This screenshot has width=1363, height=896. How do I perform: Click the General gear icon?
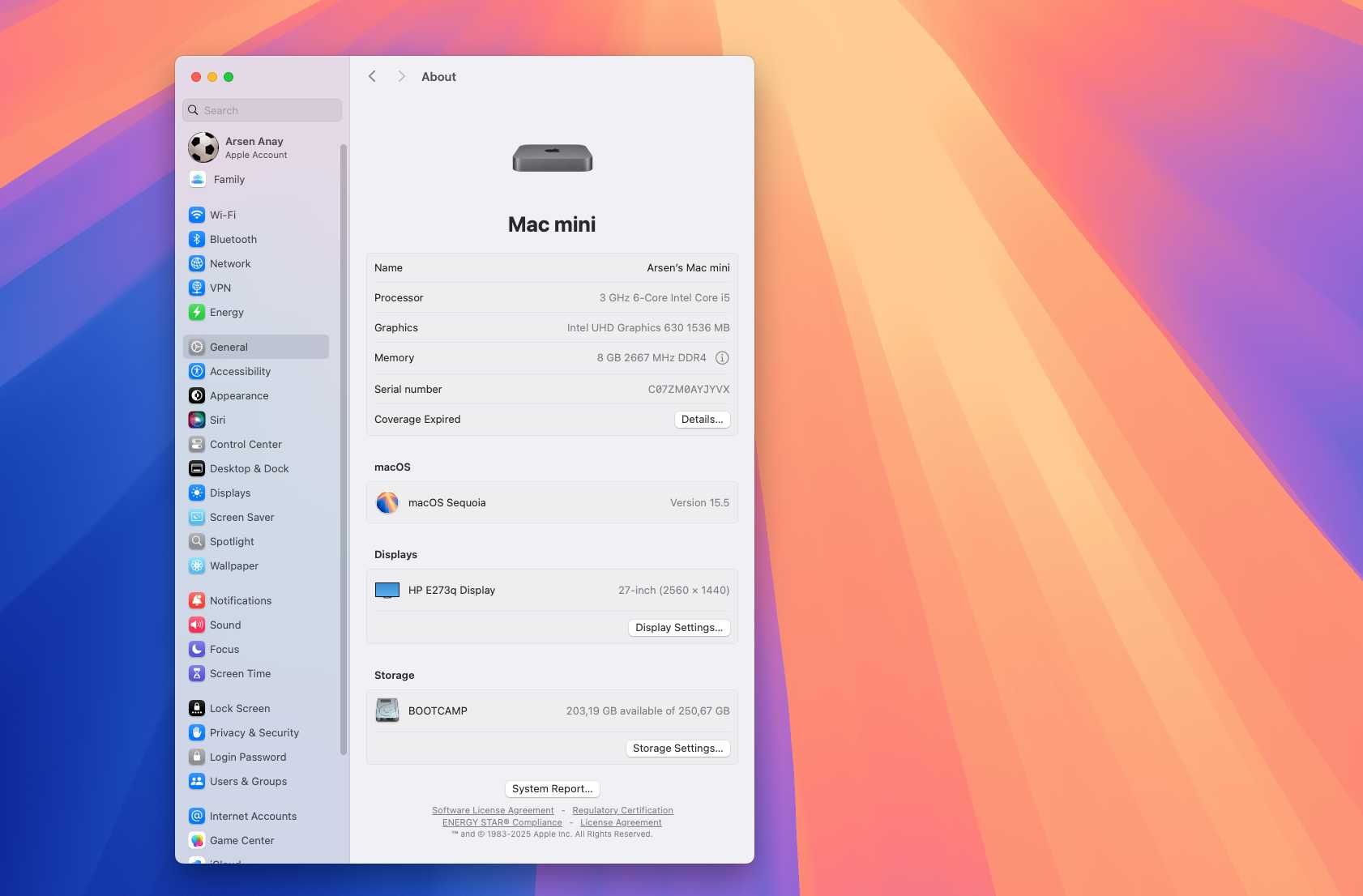[197, 347]
